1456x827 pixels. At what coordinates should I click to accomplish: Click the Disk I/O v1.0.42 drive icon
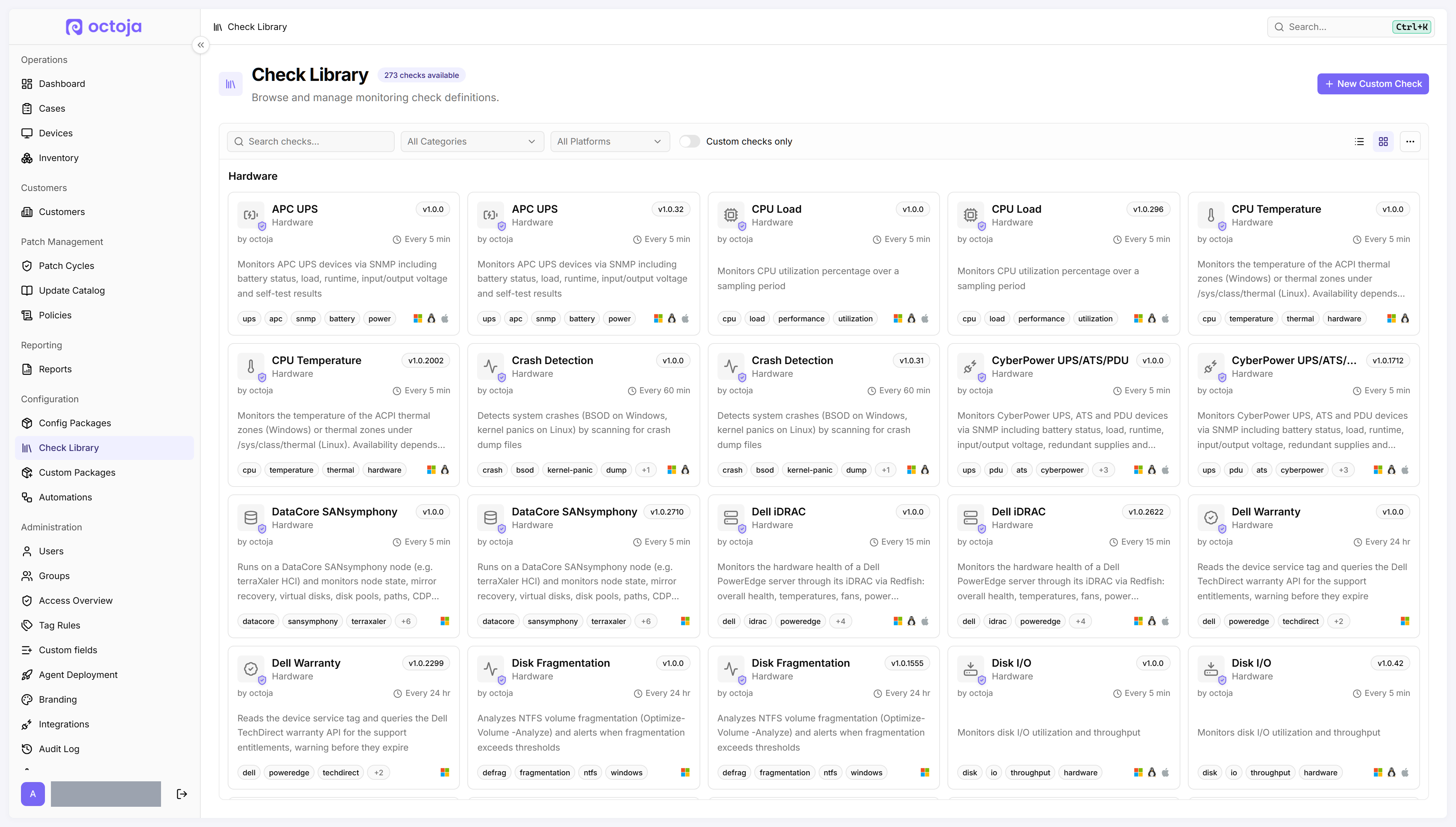click(x=1211, y=669)
